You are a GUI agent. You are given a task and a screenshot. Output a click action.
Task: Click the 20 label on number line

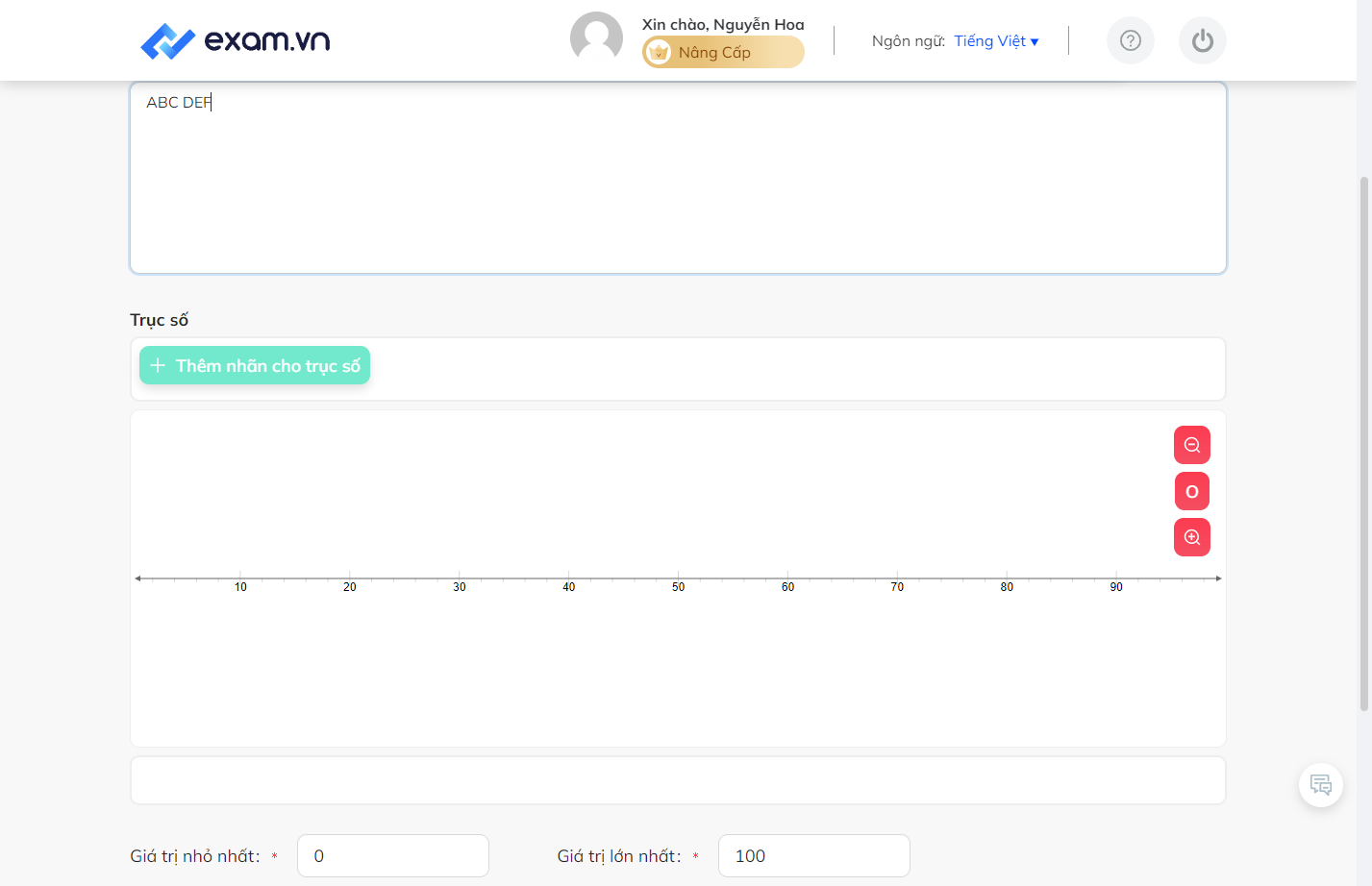[x=350, y=587]
